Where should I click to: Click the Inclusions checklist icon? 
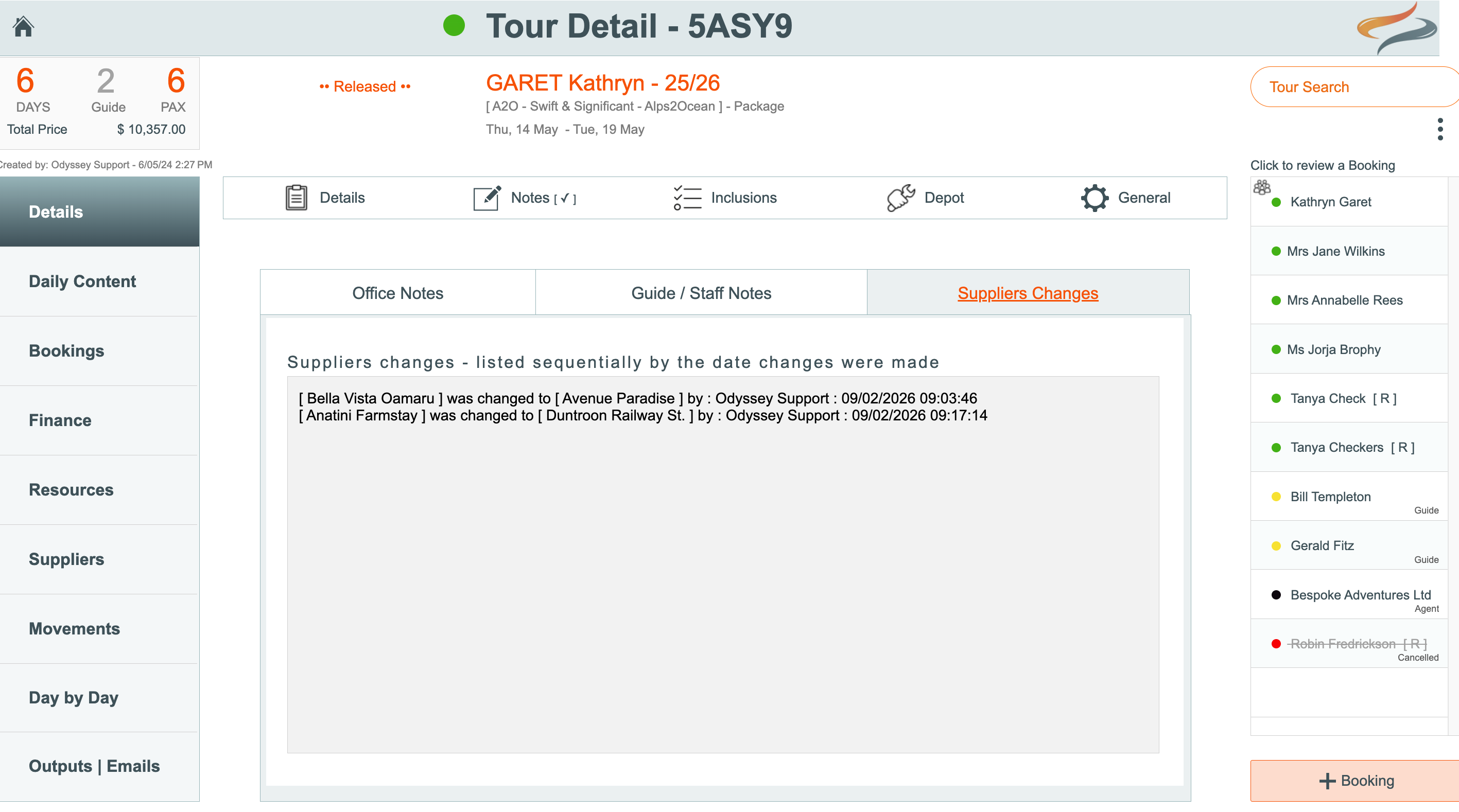point(687,198)
